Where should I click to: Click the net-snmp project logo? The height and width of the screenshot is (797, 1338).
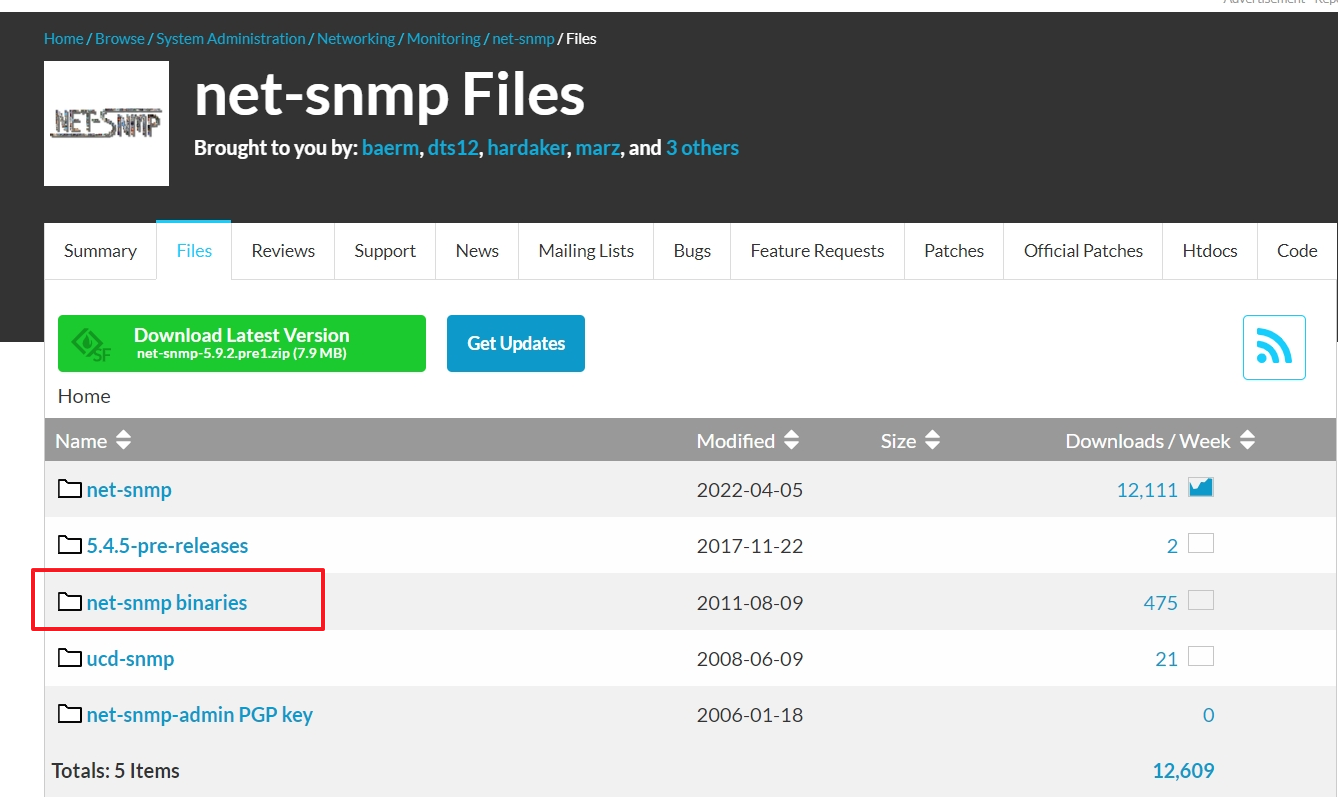pyautogui.click(x=106, y=123)
